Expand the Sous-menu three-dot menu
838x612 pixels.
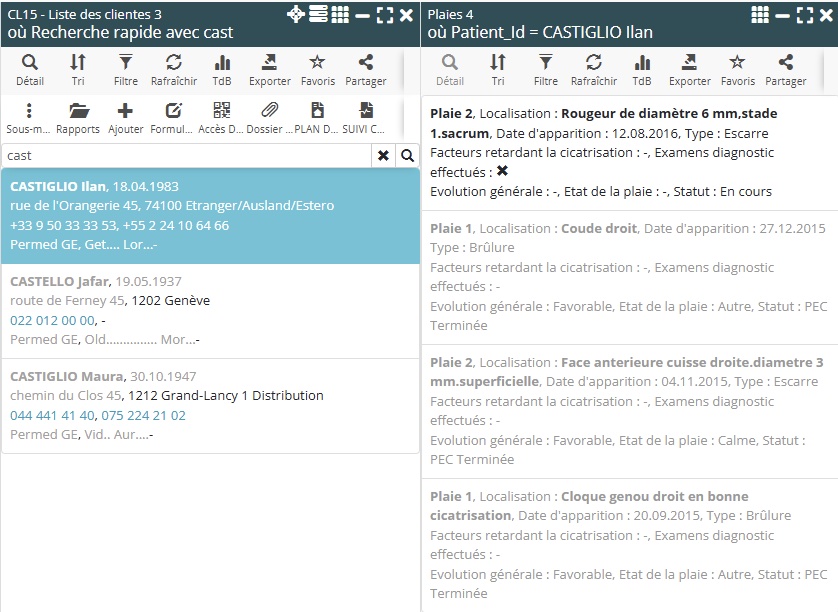coord(29,117)
